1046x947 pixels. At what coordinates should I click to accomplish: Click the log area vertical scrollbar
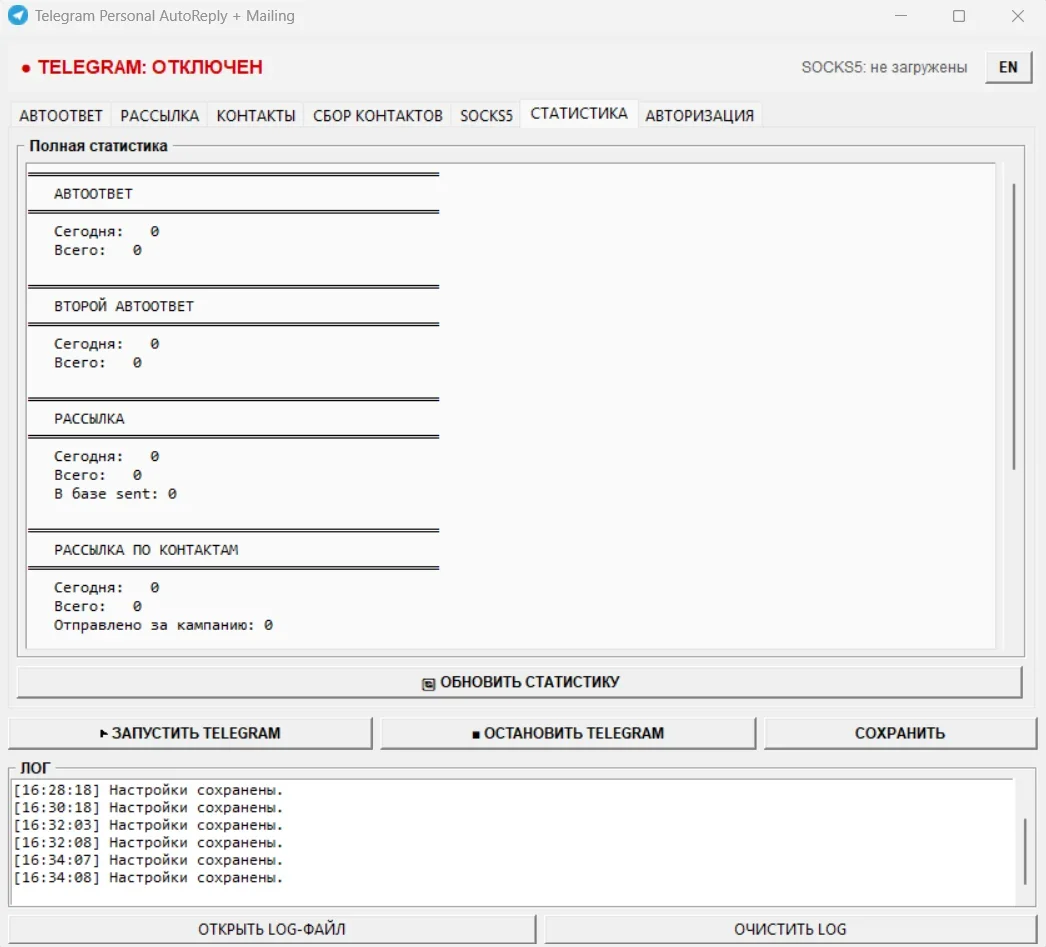tap(1025, 851)
